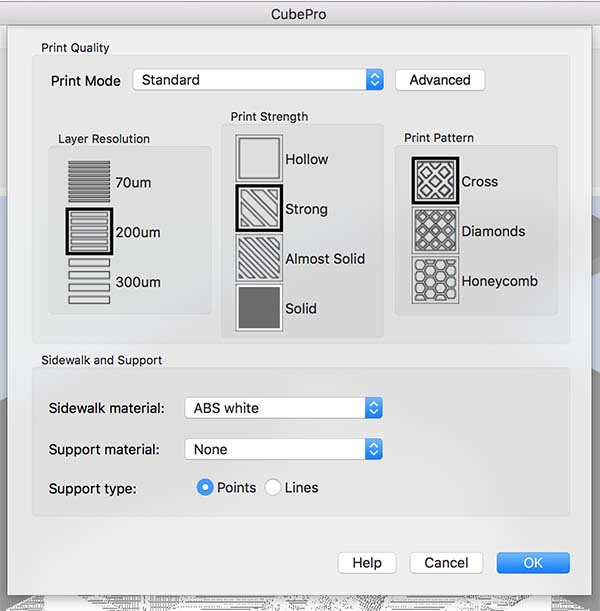Select the Cross print pattern icon
The height and width of the screenshot is (611, 600).
[435, 180]
